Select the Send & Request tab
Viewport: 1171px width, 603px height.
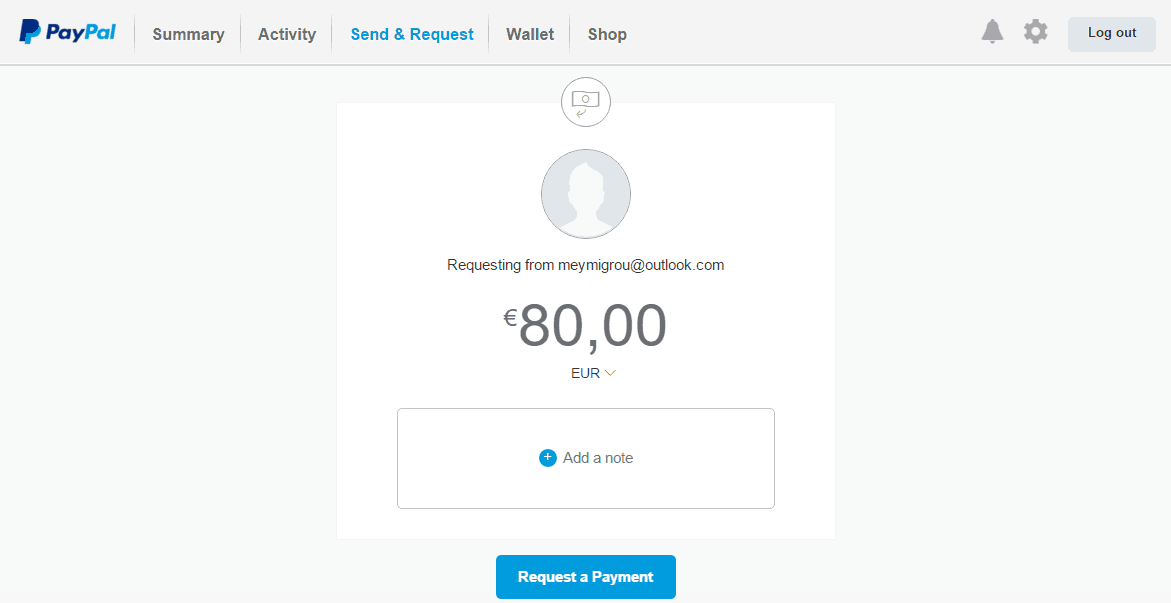tap(412, 34)
